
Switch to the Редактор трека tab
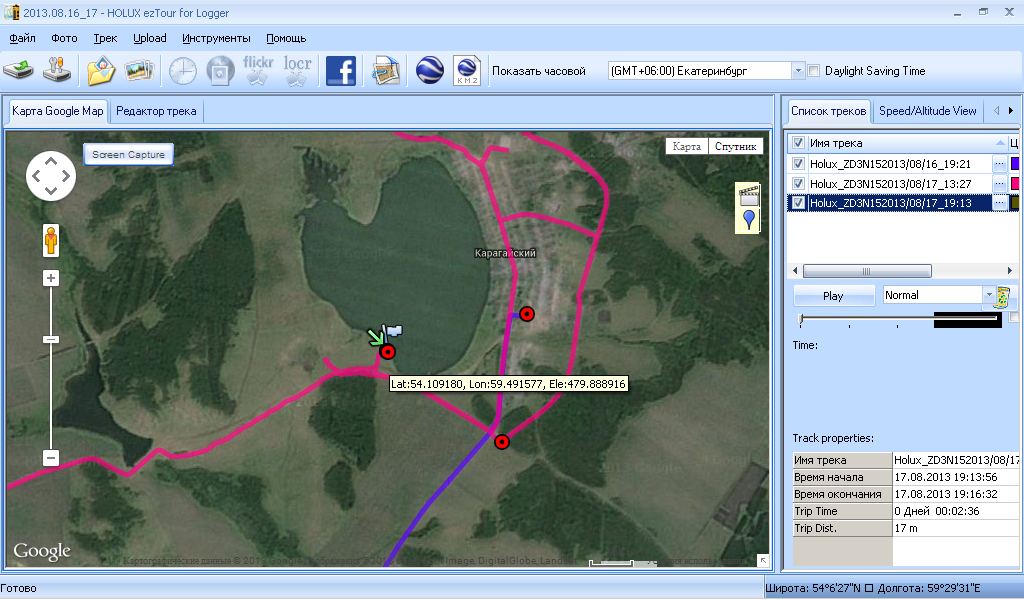click(156, 111)
